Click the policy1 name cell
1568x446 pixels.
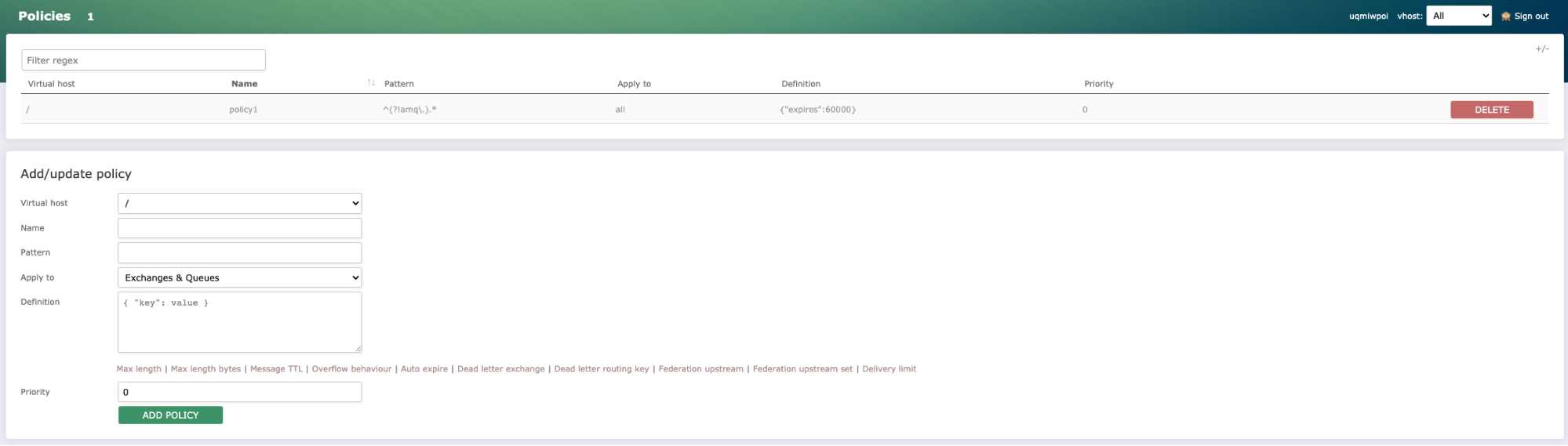[x=243, y=110]
